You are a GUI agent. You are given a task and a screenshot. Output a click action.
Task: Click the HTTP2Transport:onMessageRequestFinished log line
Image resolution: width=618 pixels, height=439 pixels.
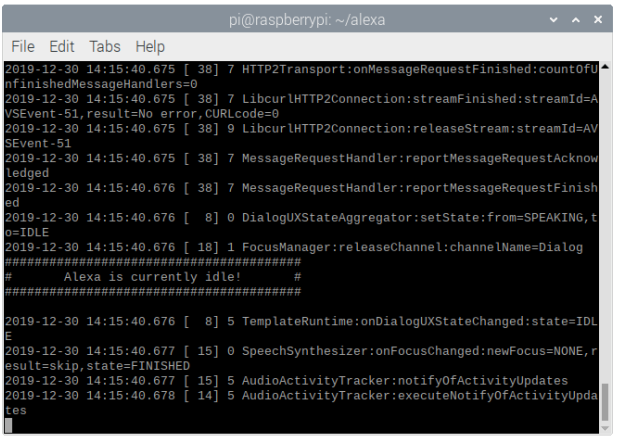302,77
